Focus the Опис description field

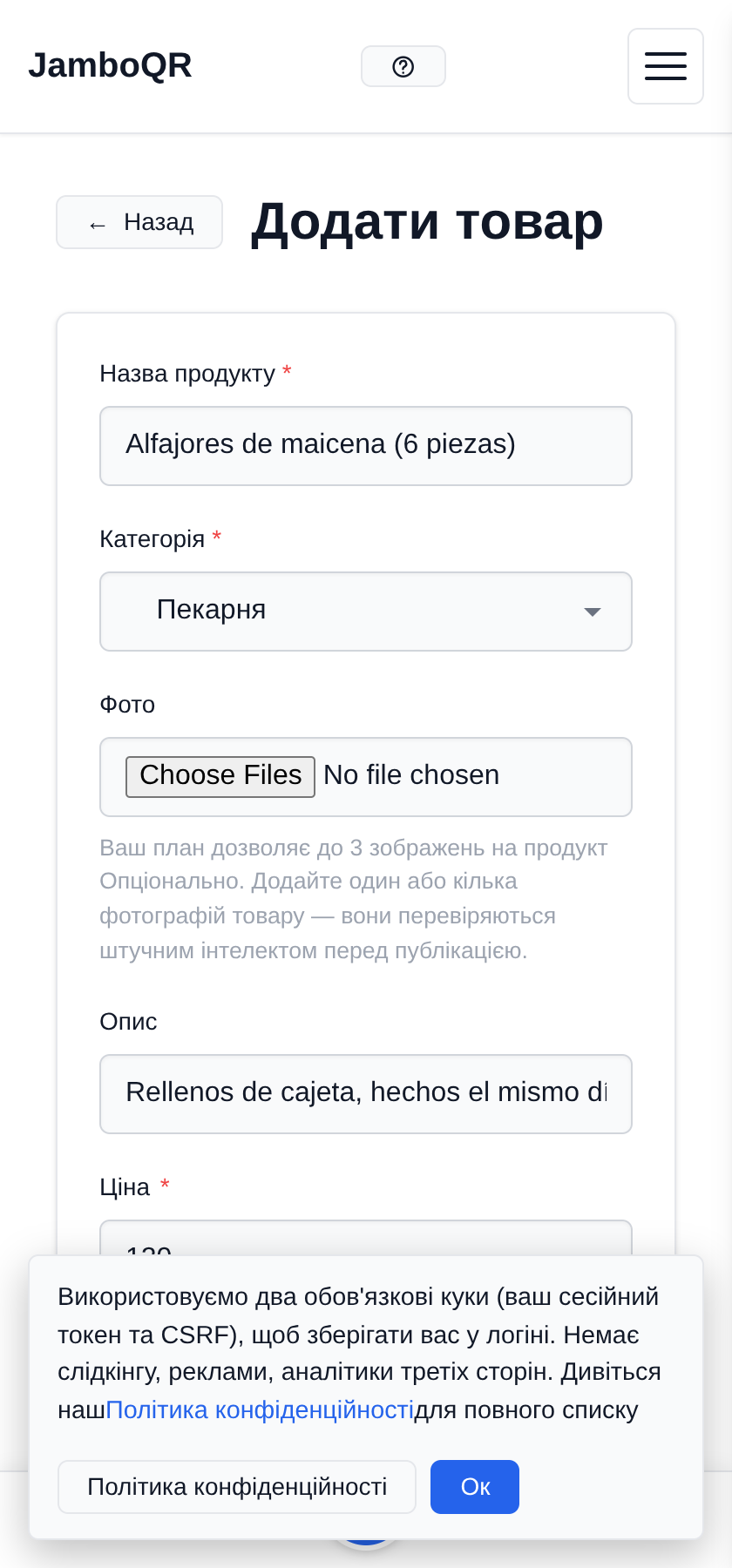coord(366,1094)
